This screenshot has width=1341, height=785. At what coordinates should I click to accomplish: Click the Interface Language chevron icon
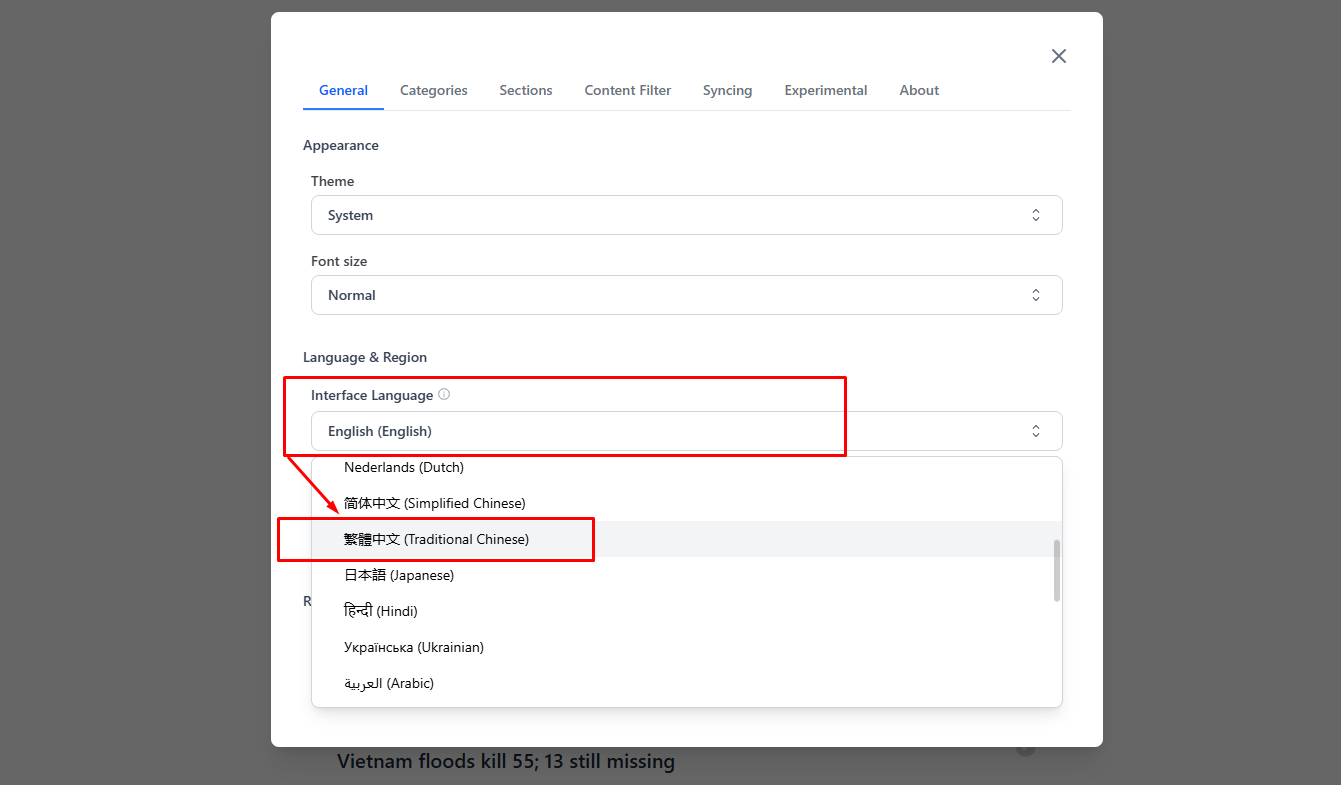point(1036,431)
